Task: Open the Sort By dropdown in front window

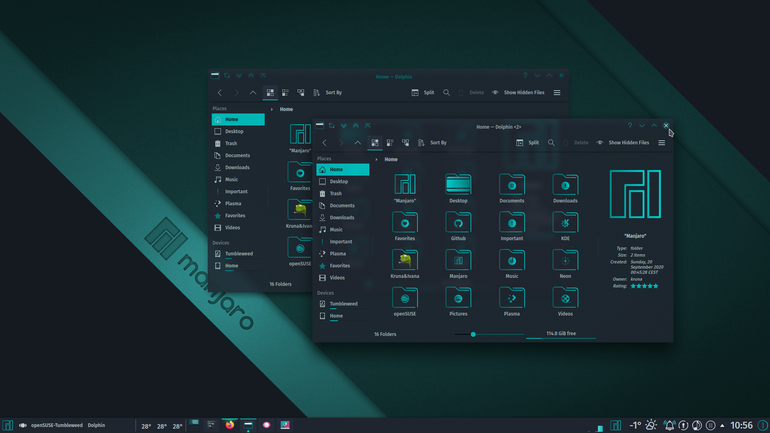Action: pos(433,143)
